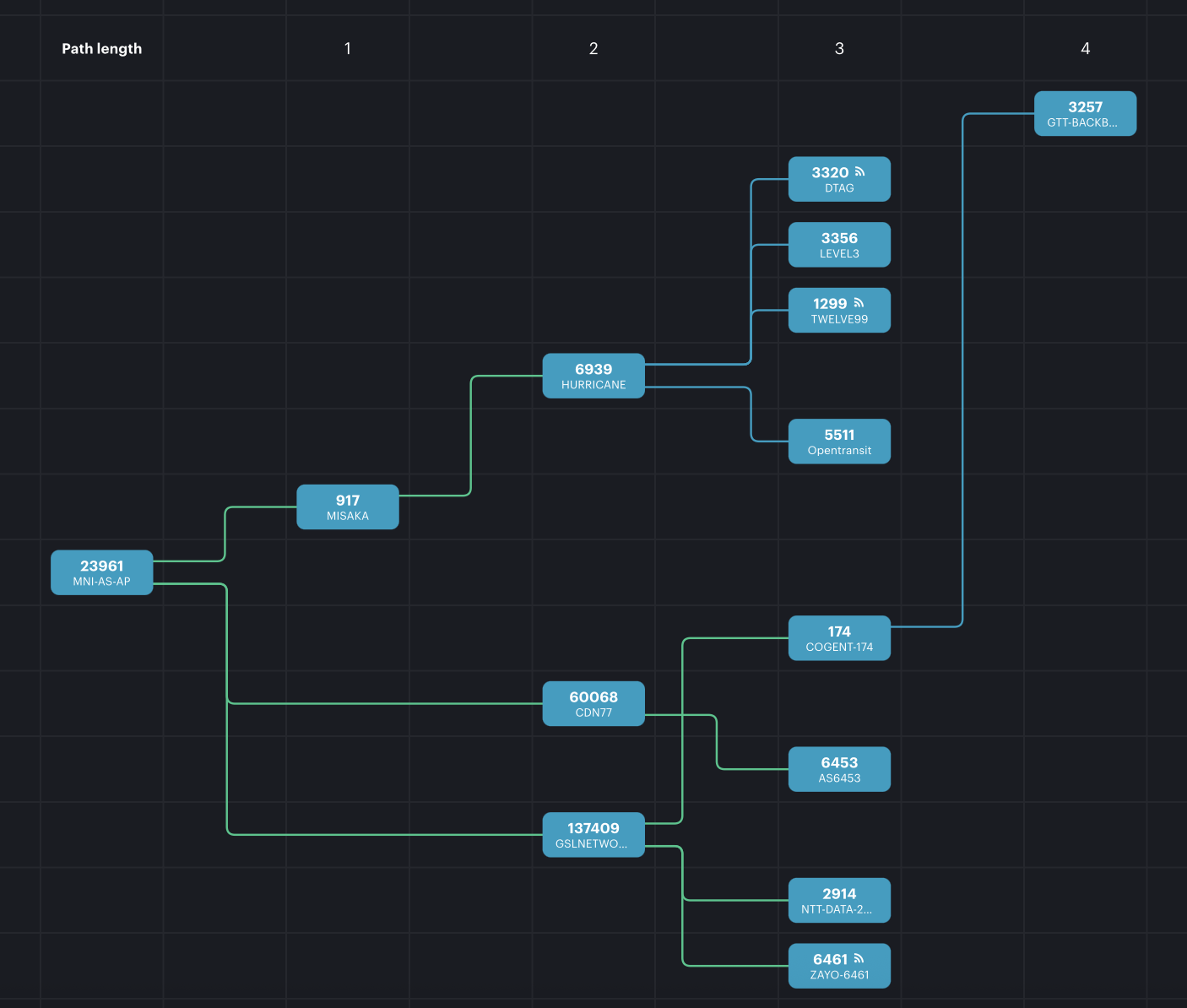Click the 6453 AS6453 node
Screen dimensions: 1187x1008
(838, 769)
